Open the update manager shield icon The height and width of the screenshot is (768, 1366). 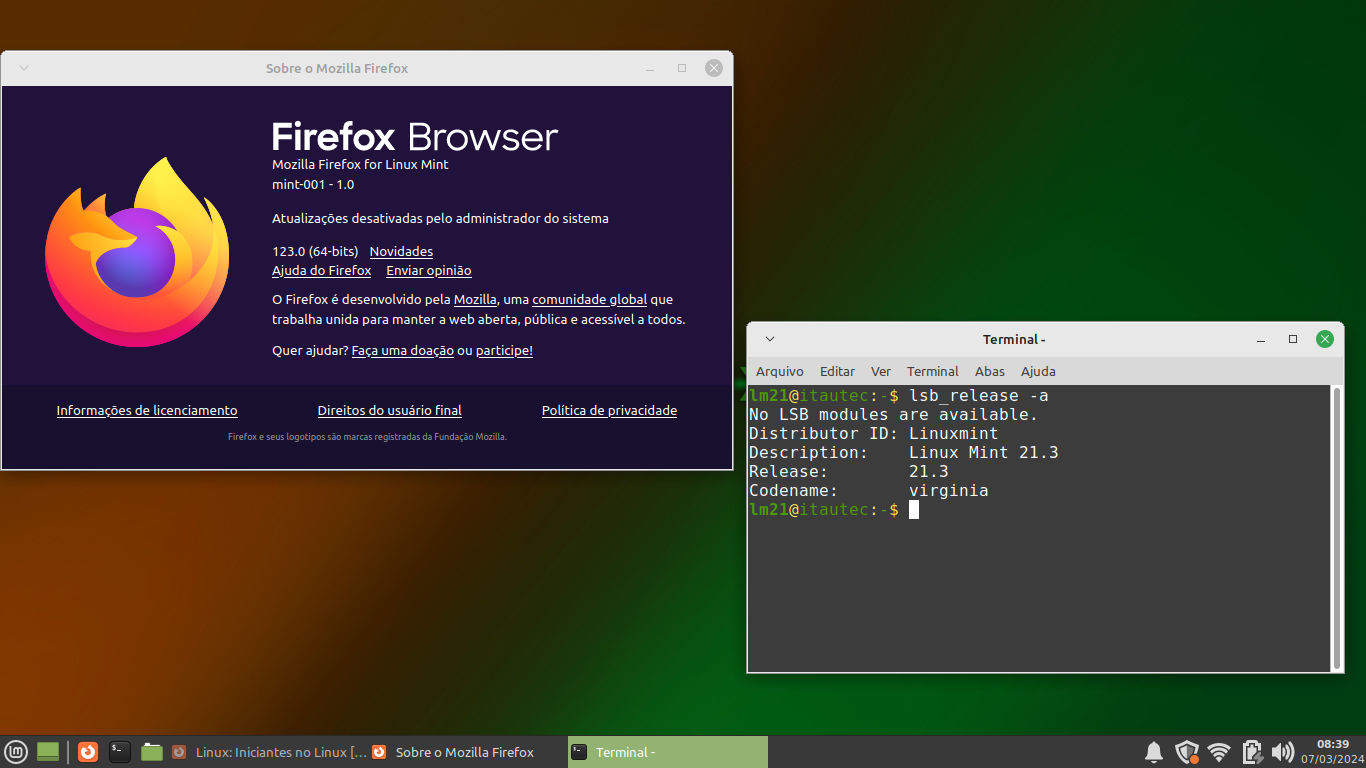[x=1187, y=752]
